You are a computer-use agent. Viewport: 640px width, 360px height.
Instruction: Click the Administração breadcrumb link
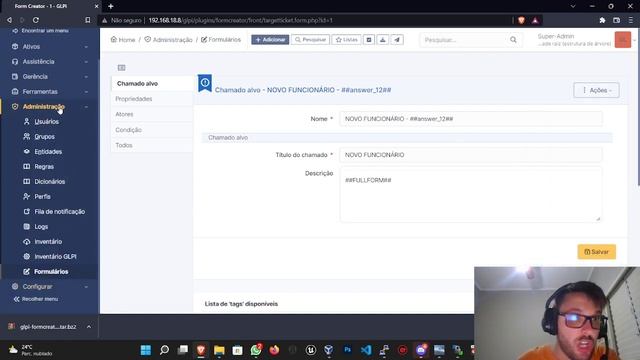169,40
